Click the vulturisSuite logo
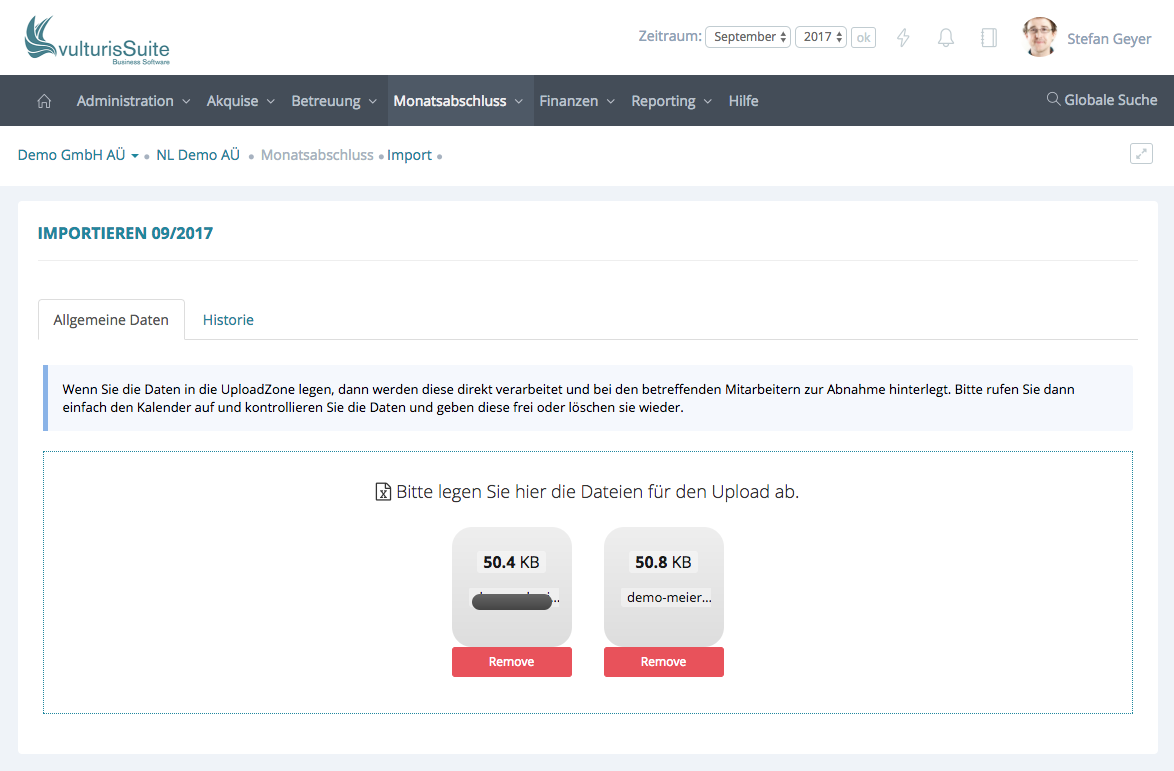 pyautogui.click(x=97, y=40)
